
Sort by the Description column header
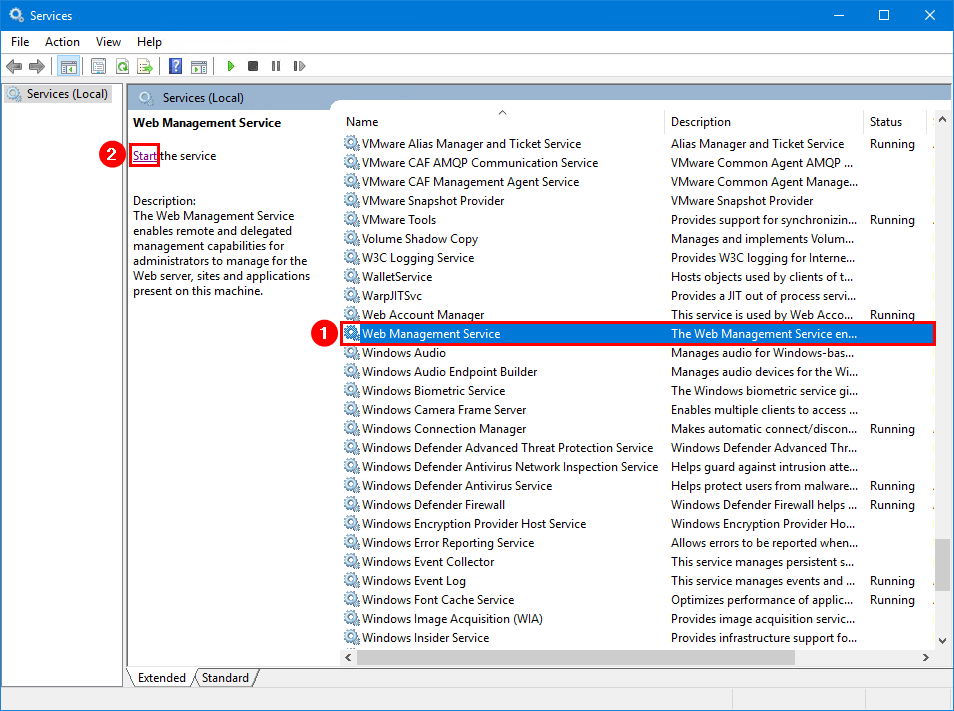[x=764, y=122]
